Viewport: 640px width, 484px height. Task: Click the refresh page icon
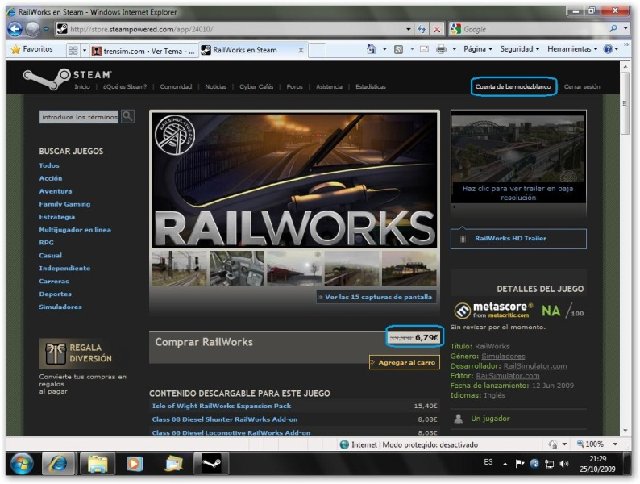[410, 29]
